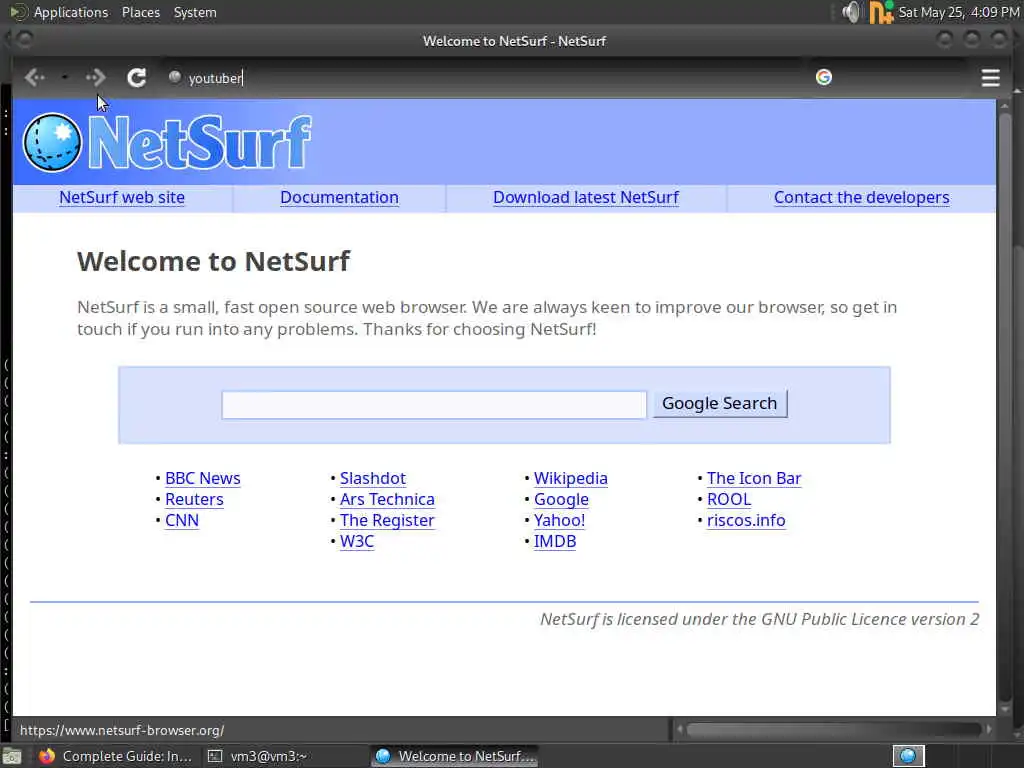Visit the Slashdot link

click(x=372, y=478)
